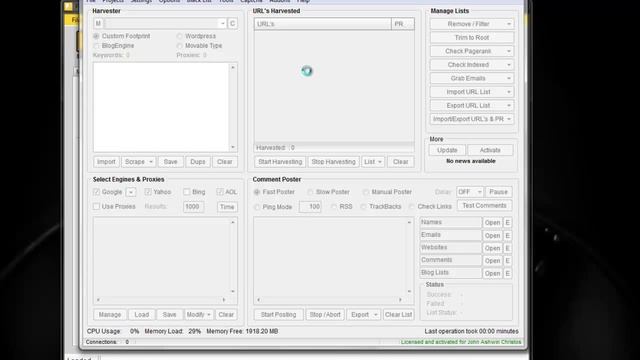
Task: Click the Time button
Action: 227,207
